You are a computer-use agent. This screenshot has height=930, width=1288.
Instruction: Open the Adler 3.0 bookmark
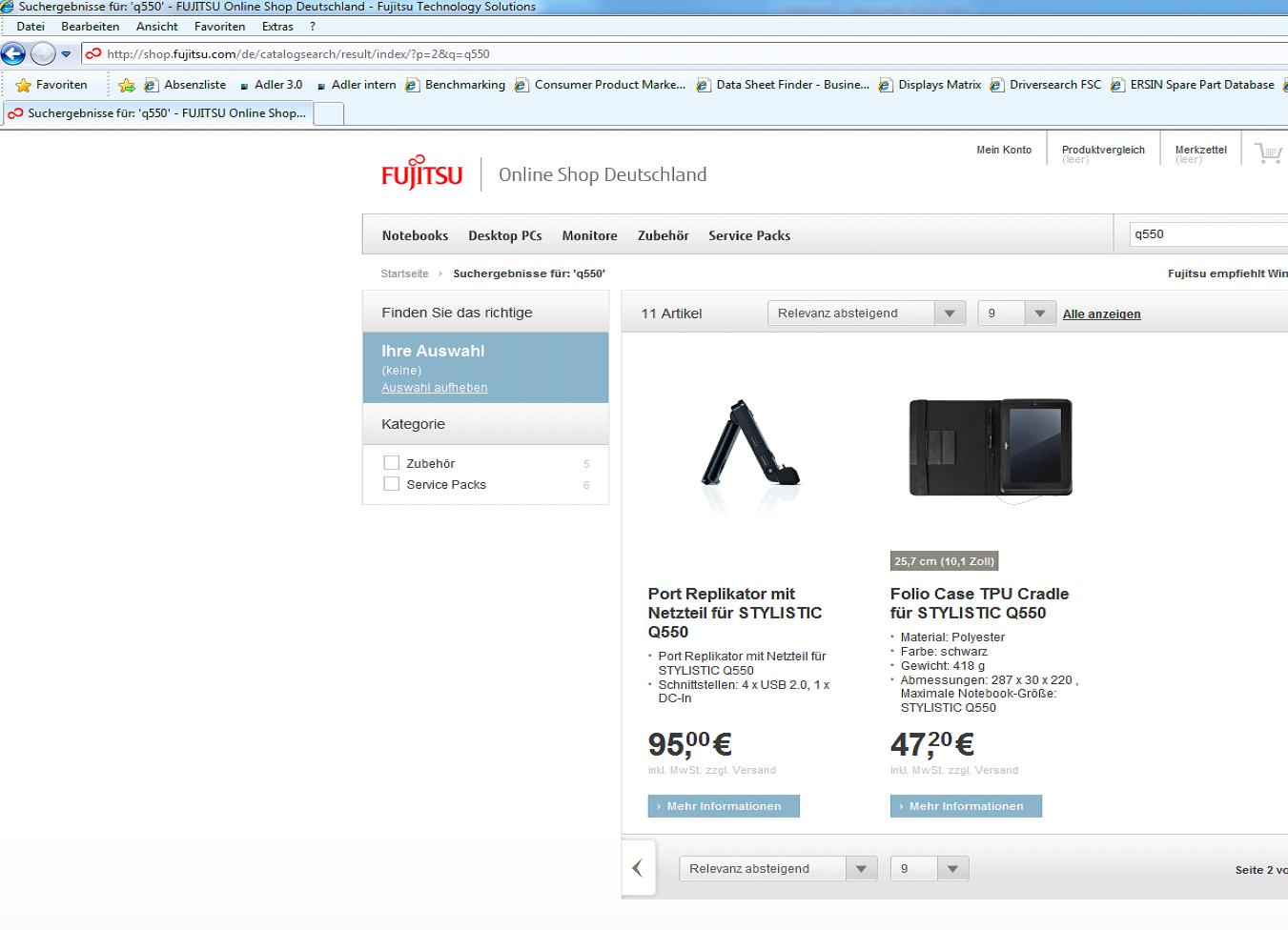click(x=271, y=85)
